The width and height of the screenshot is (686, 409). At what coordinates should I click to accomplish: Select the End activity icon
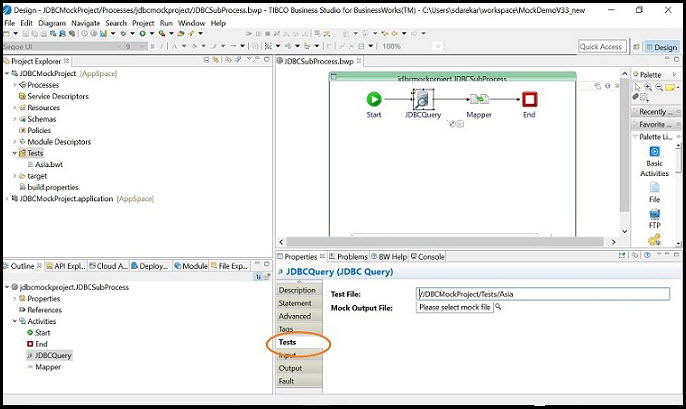click(x=529, y=99)
